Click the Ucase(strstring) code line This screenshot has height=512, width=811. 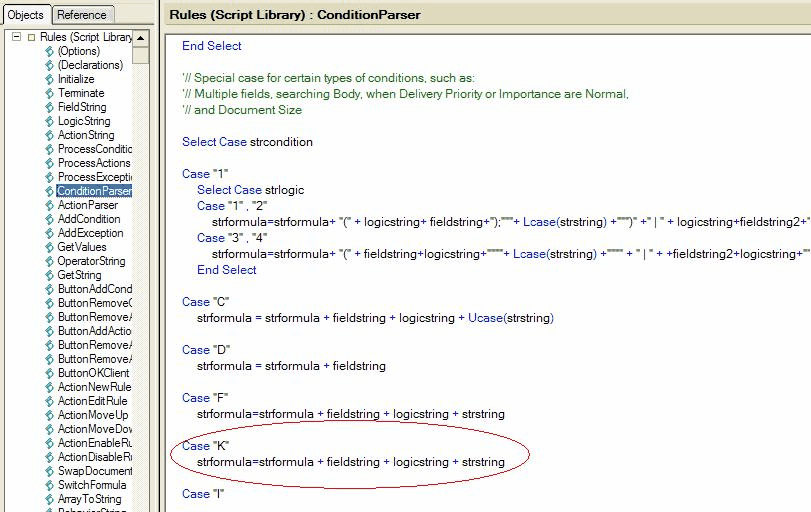[x=375, y=318]
